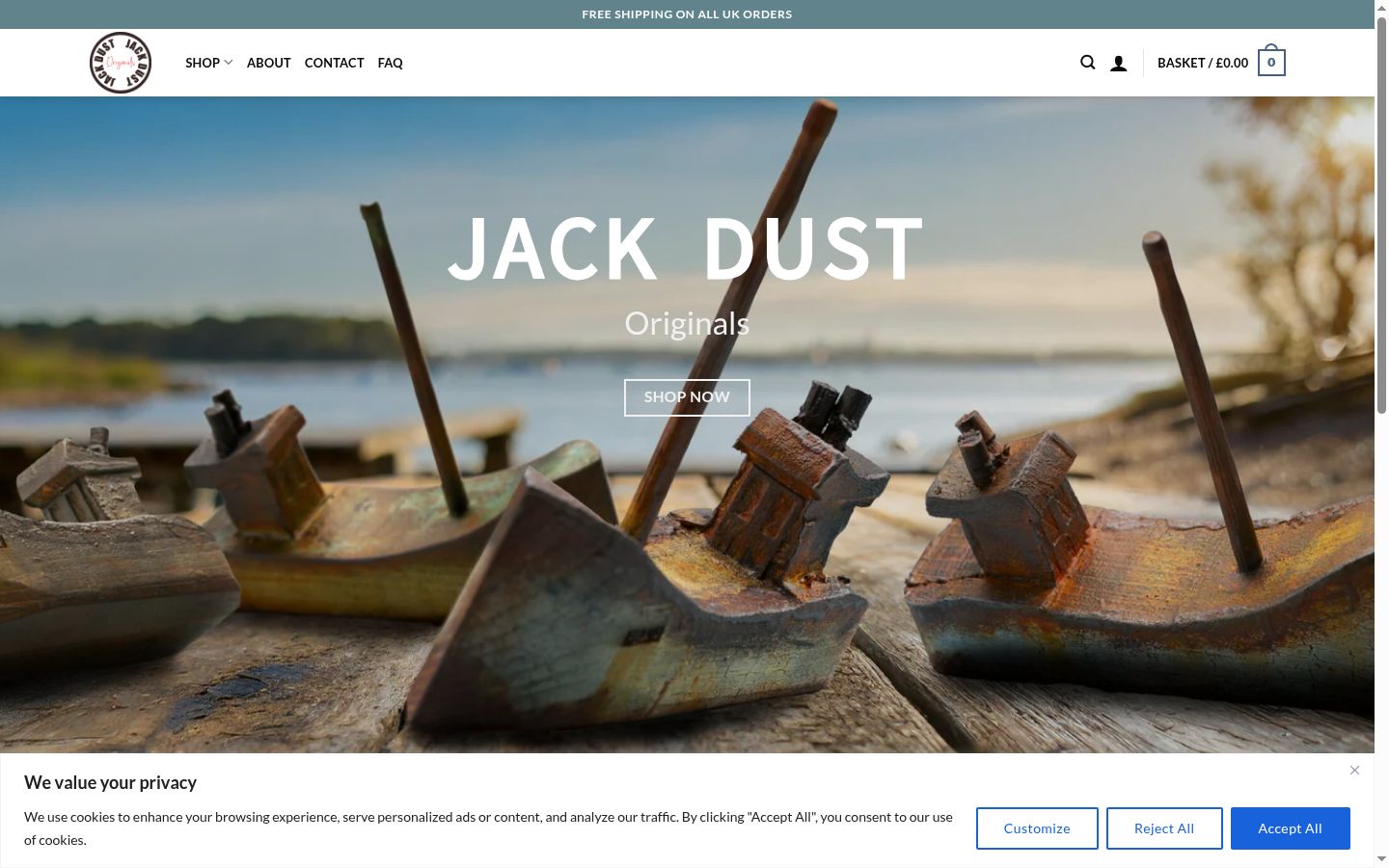Screen dimensions: 1389x868
Task: Reject All cookies
Action: pyautogui.click(x=1164, y=828)
